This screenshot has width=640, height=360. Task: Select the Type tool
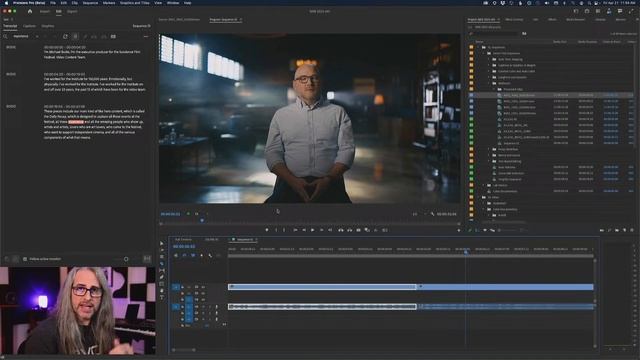162,298
